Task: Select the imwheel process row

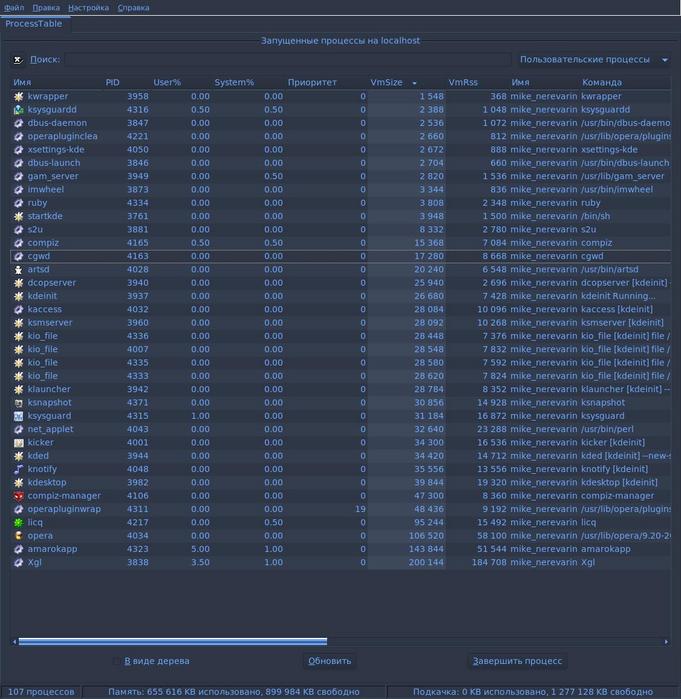Action: (340, 190)
